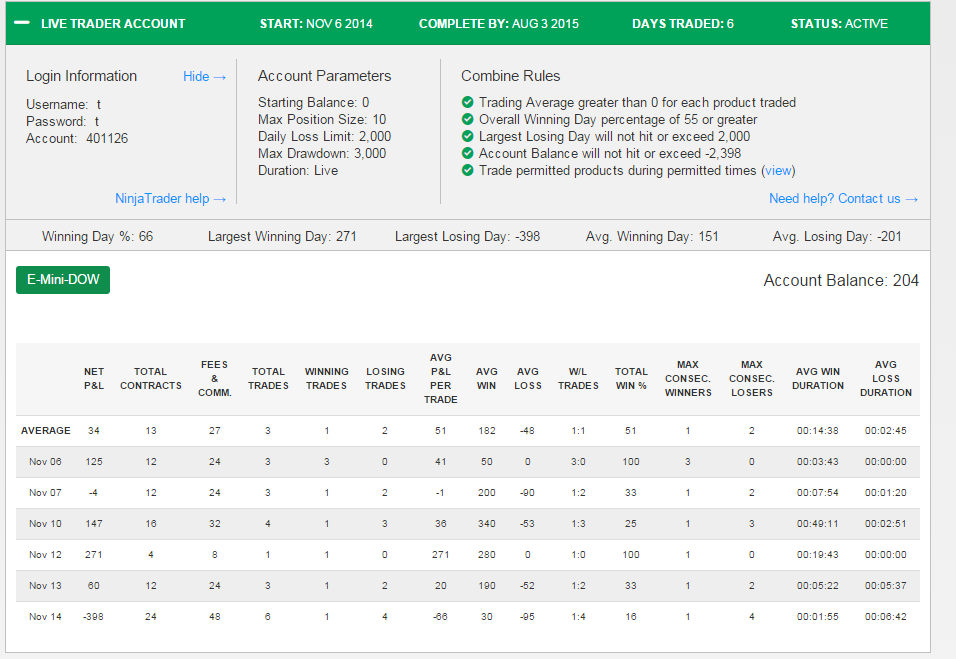Click the Max Drawdown: 3,000 parameter
The image size is (956, 659).
[322, 154]
